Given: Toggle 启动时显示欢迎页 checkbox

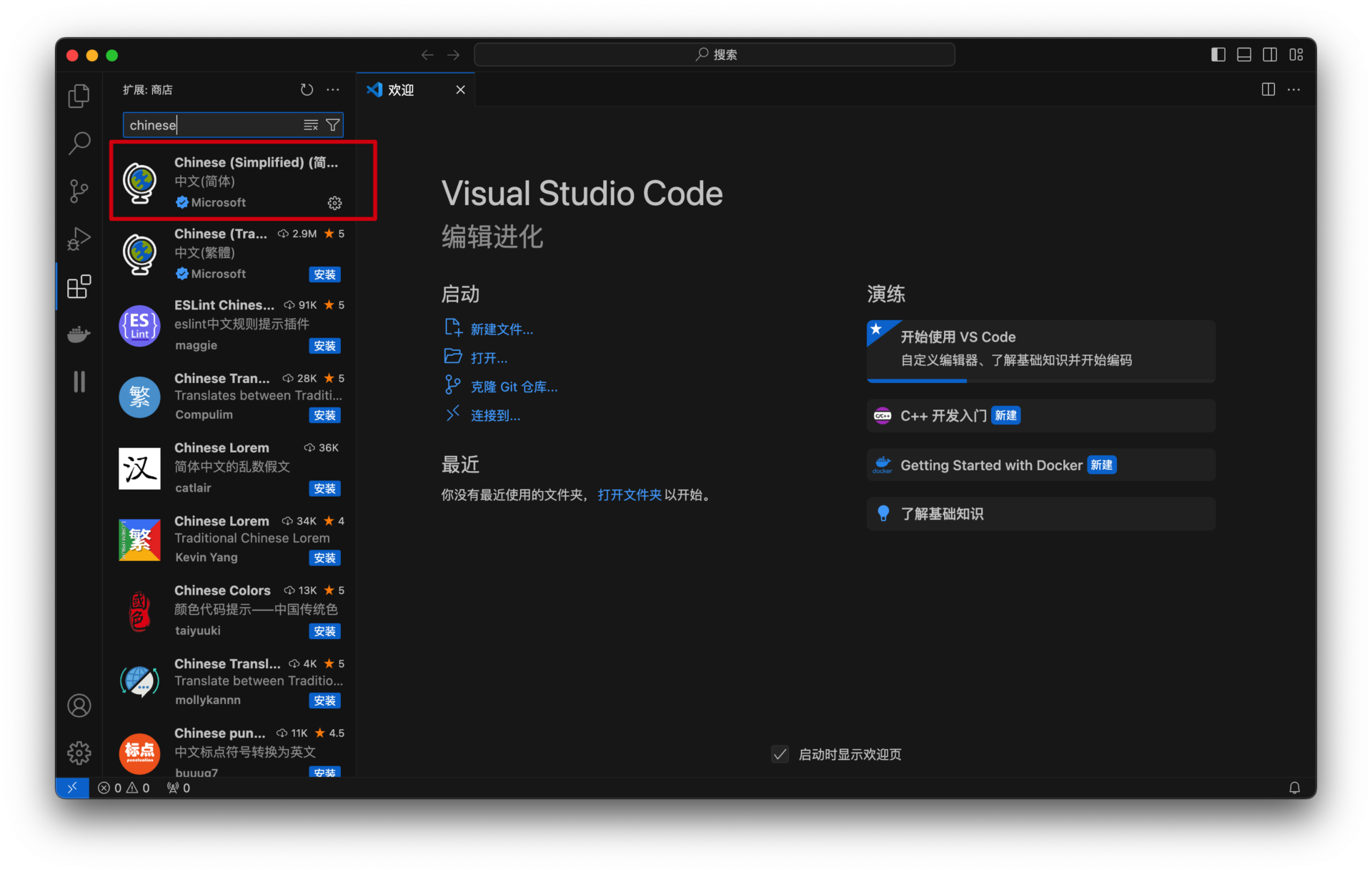Looking at the screenshot, I should point(780,754).
